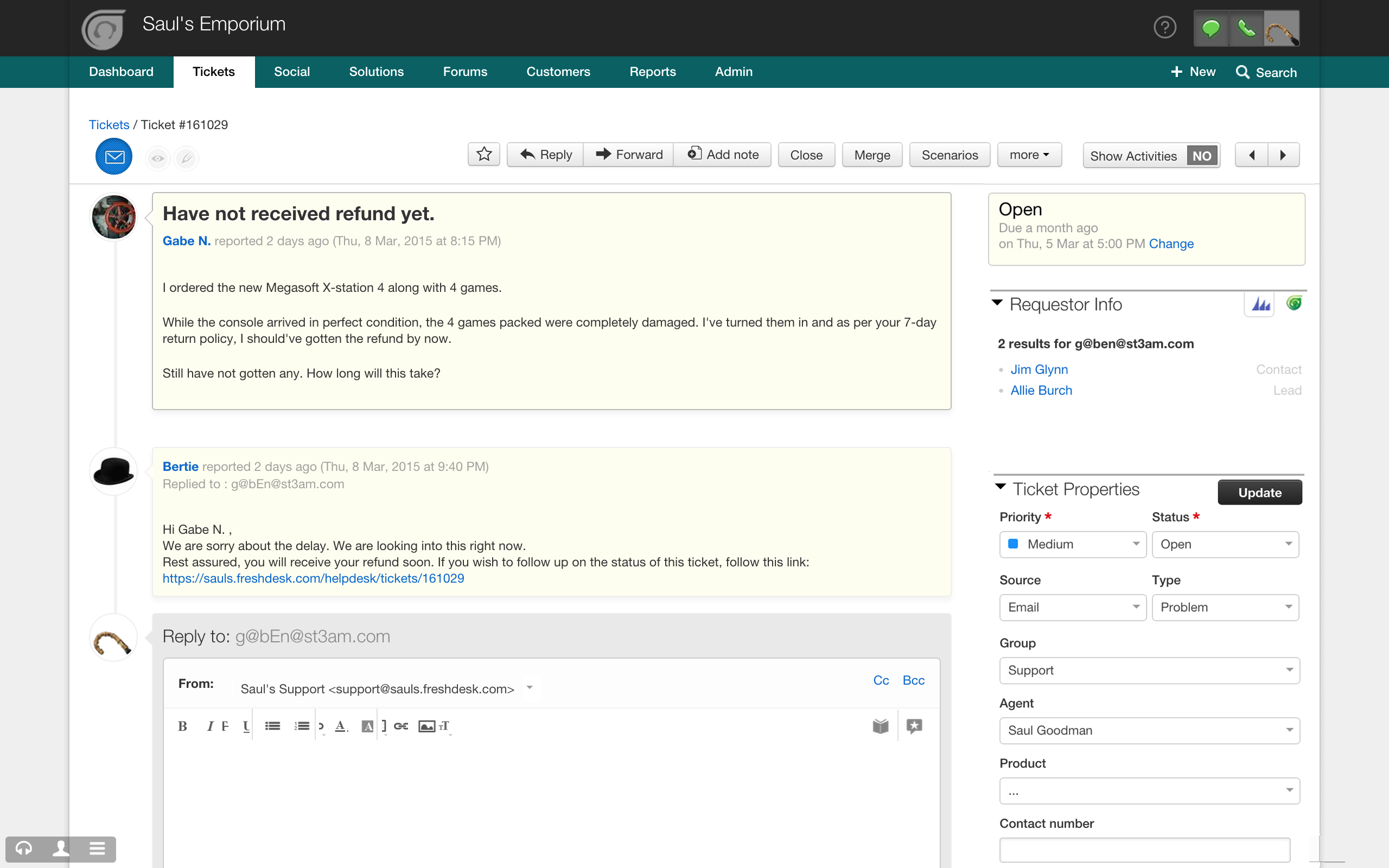
Task: Click the green chat bubble icon
Action: [x=1210, y=28]
